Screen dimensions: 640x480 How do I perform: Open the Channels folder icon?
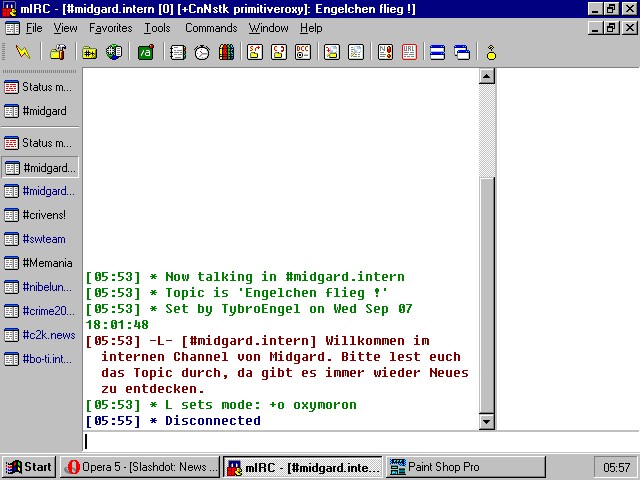(89, 52)
